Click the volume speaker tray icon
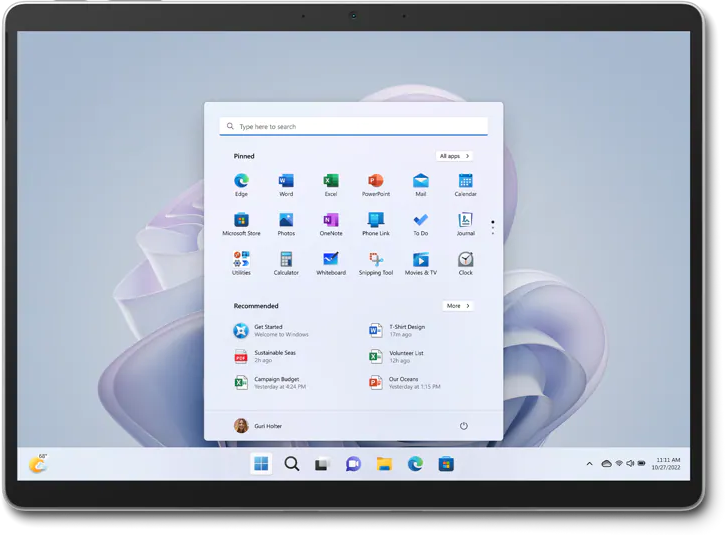Screen dimensions: 725x535 [x=630, y=463]
